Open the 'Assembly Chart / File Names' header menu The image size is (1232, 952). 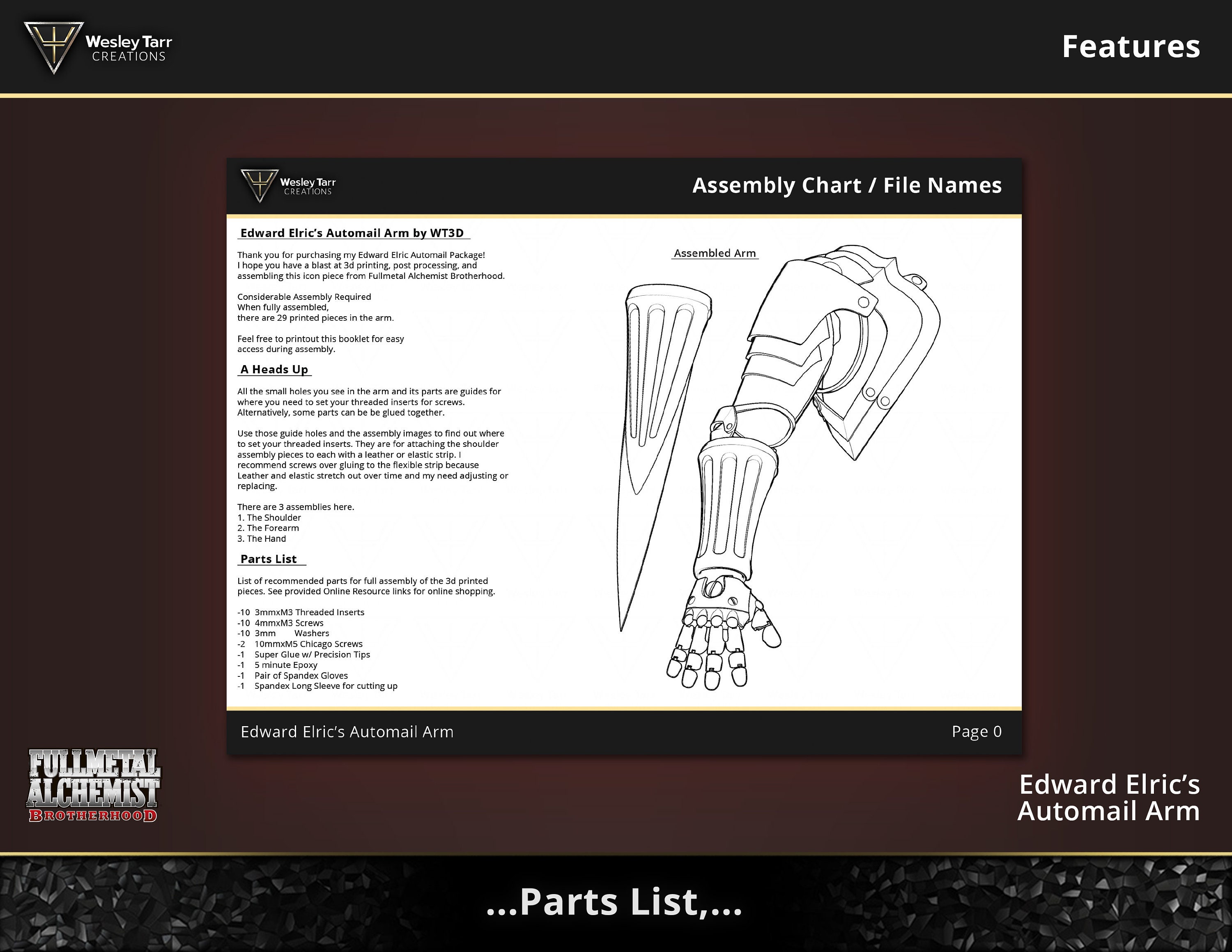coord(846,185)
